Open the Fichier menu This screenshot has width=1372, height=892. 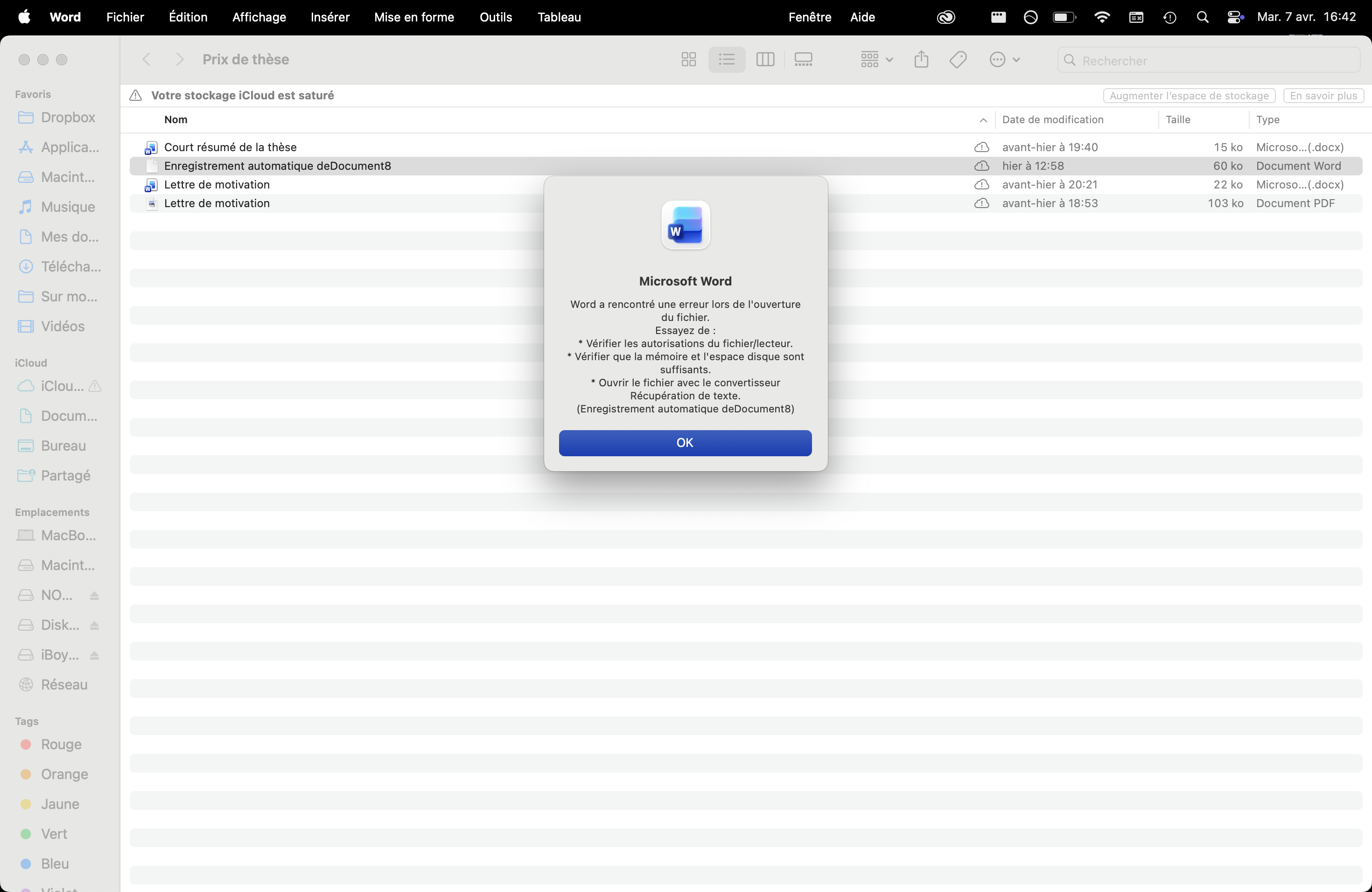(x=125, y=17)
